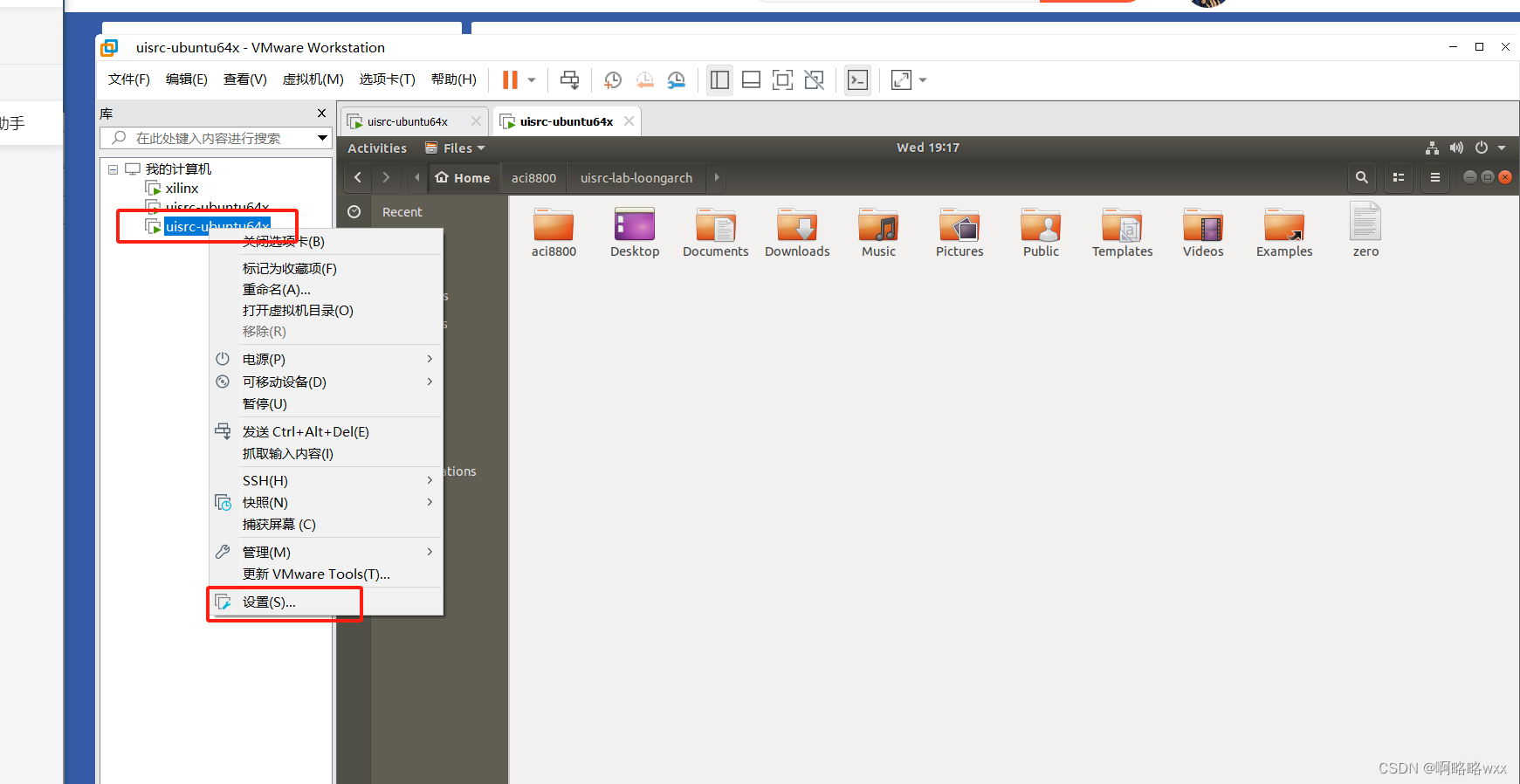The height and width of the screenshot is (784, 1520).
Task: Toggle the thumbnail bar view icon
Action: click(x=751, y=80)
